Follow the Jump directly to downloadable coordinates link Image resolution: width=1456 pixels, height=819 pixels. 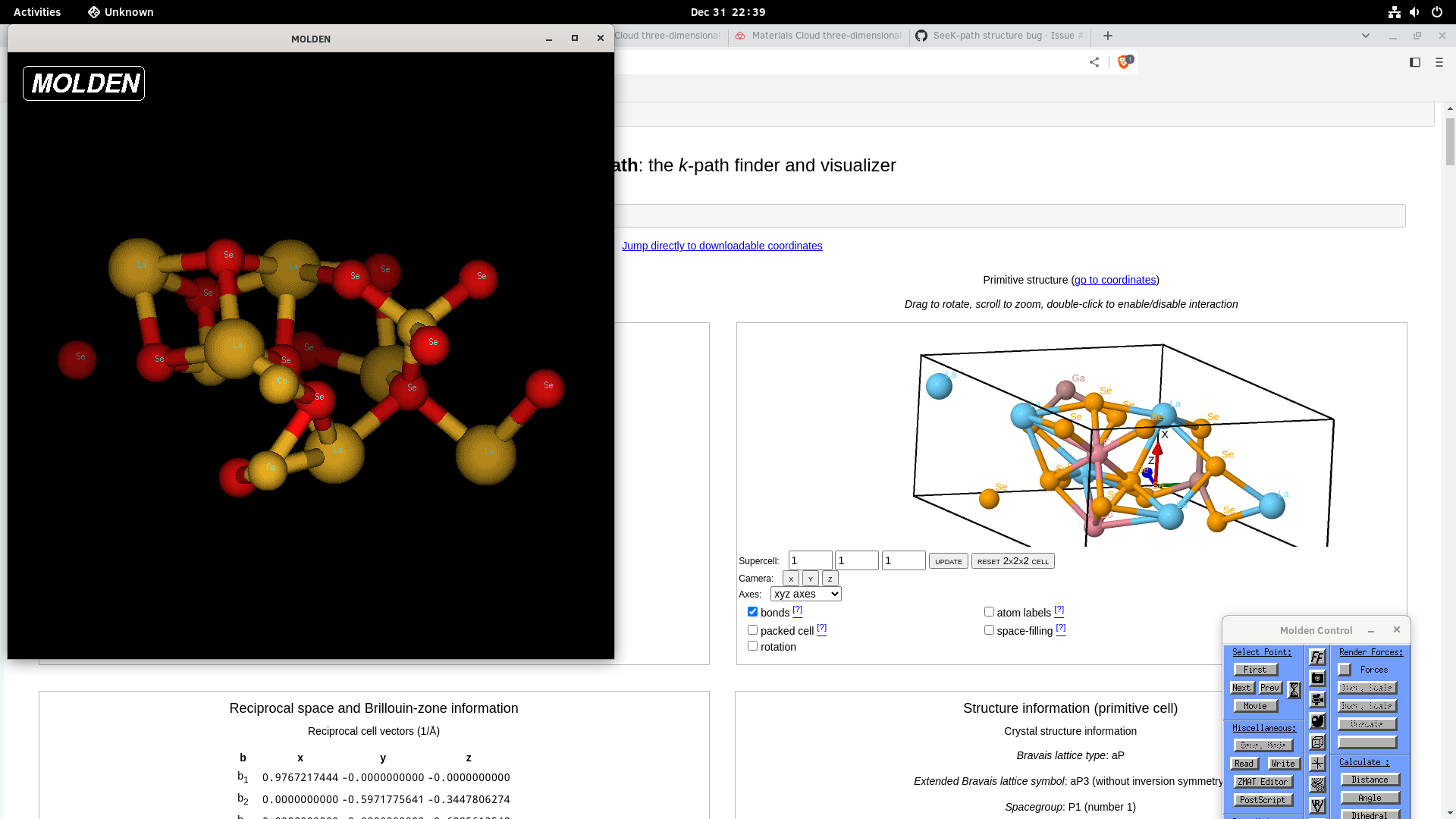click(722, 246)
